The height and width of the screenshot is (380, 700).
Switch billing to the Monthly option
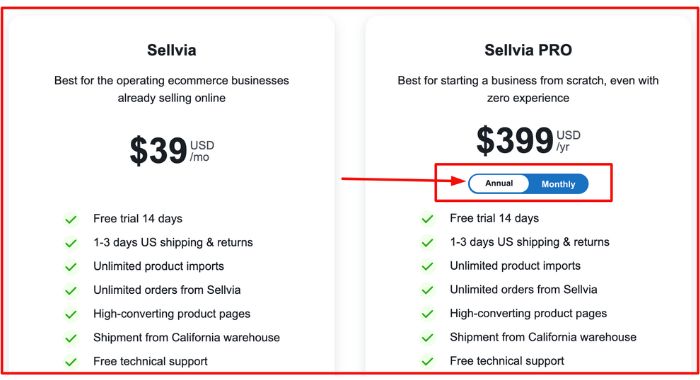(558, 184)
